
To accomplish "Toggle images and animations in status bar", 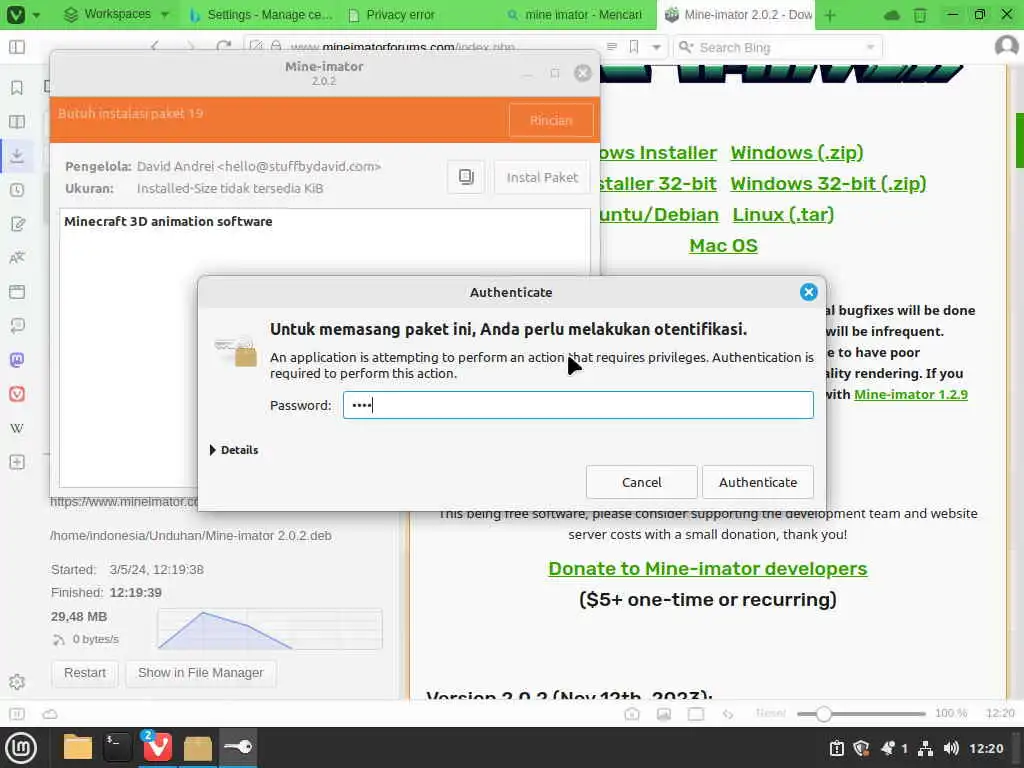I will [x=664, y=714].
